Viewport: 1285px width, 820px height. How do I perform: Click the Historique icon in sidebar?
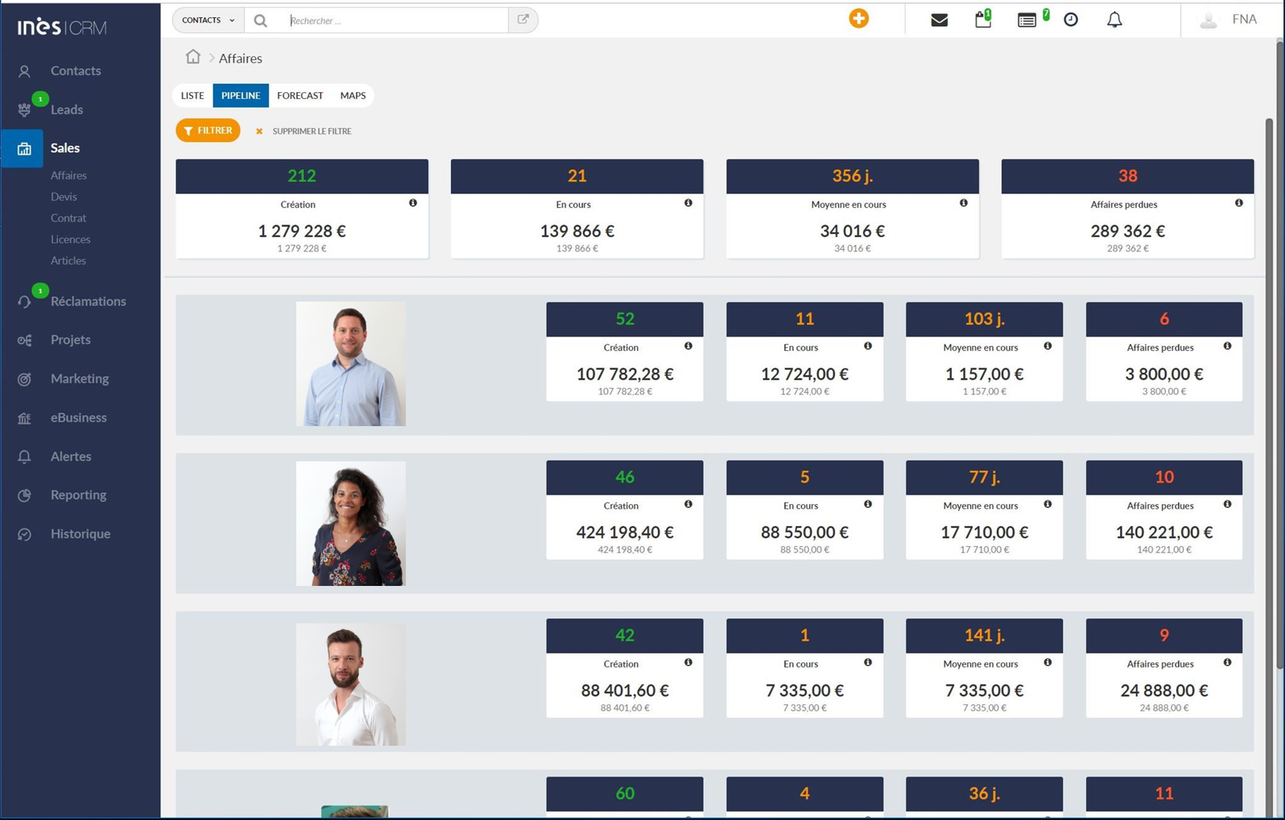coord(25,534)
